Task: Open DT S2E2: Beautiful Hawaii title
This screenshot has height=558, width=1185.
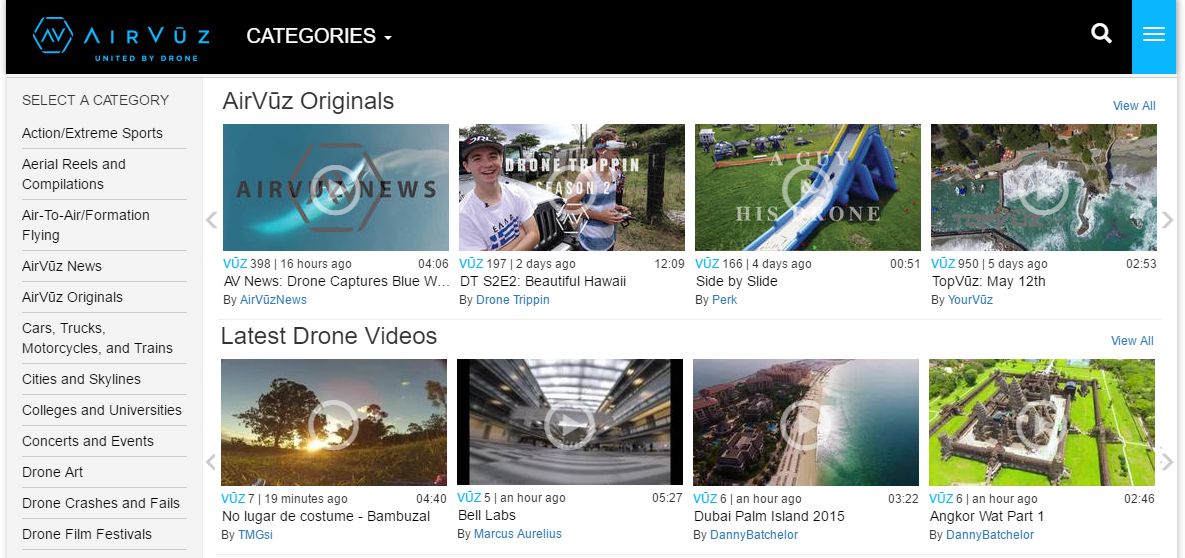Action: (543, 281)
